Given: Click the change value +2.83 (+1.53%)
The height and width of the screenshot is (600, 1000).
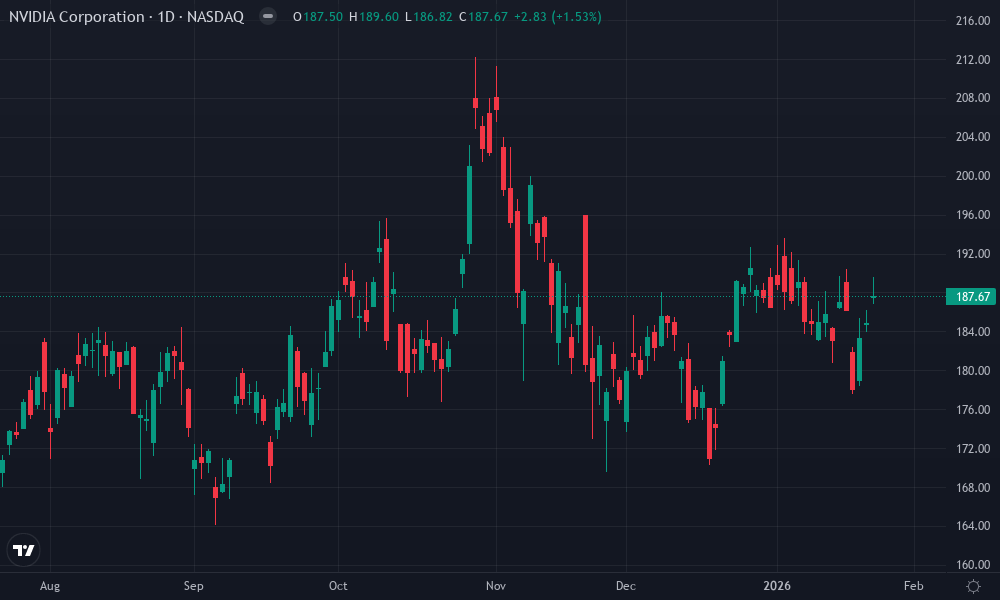Looking at the screenshot, I should [557, 17].
